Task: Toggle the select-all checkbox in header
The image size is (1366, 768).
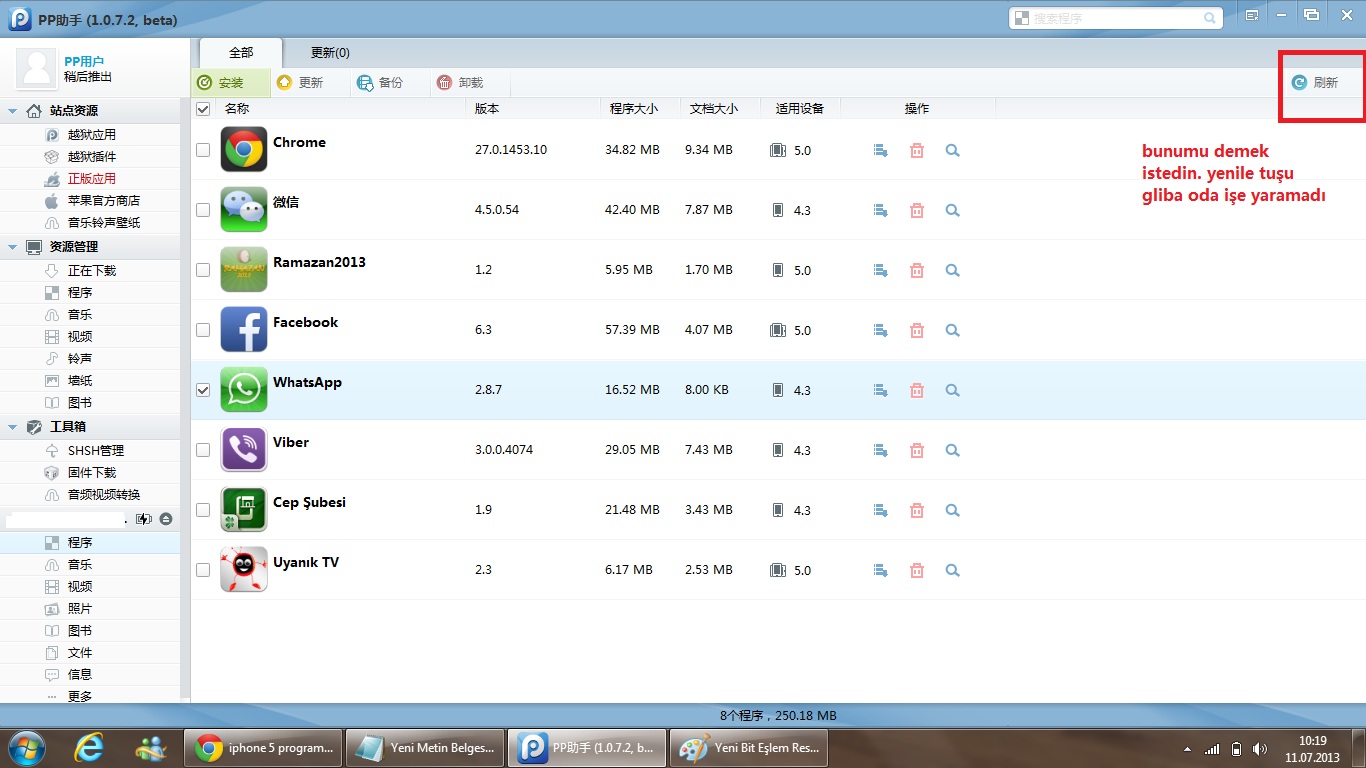Action: (x=203, y=109)
